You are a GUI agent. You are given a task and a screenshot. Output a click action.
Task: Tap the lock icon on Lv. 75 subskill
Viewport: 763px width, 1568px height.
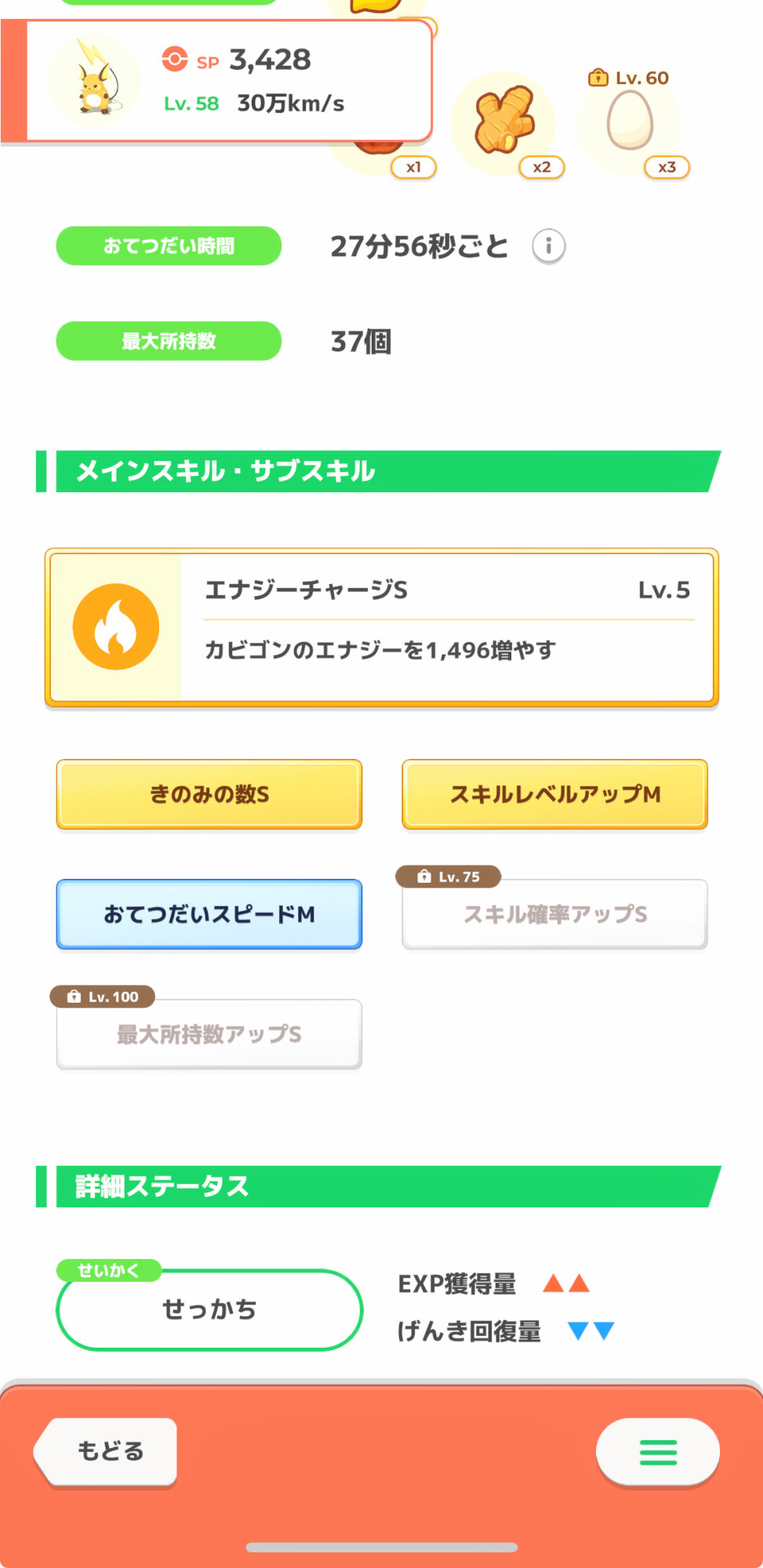pyautogui.click(x=424, y=877)
